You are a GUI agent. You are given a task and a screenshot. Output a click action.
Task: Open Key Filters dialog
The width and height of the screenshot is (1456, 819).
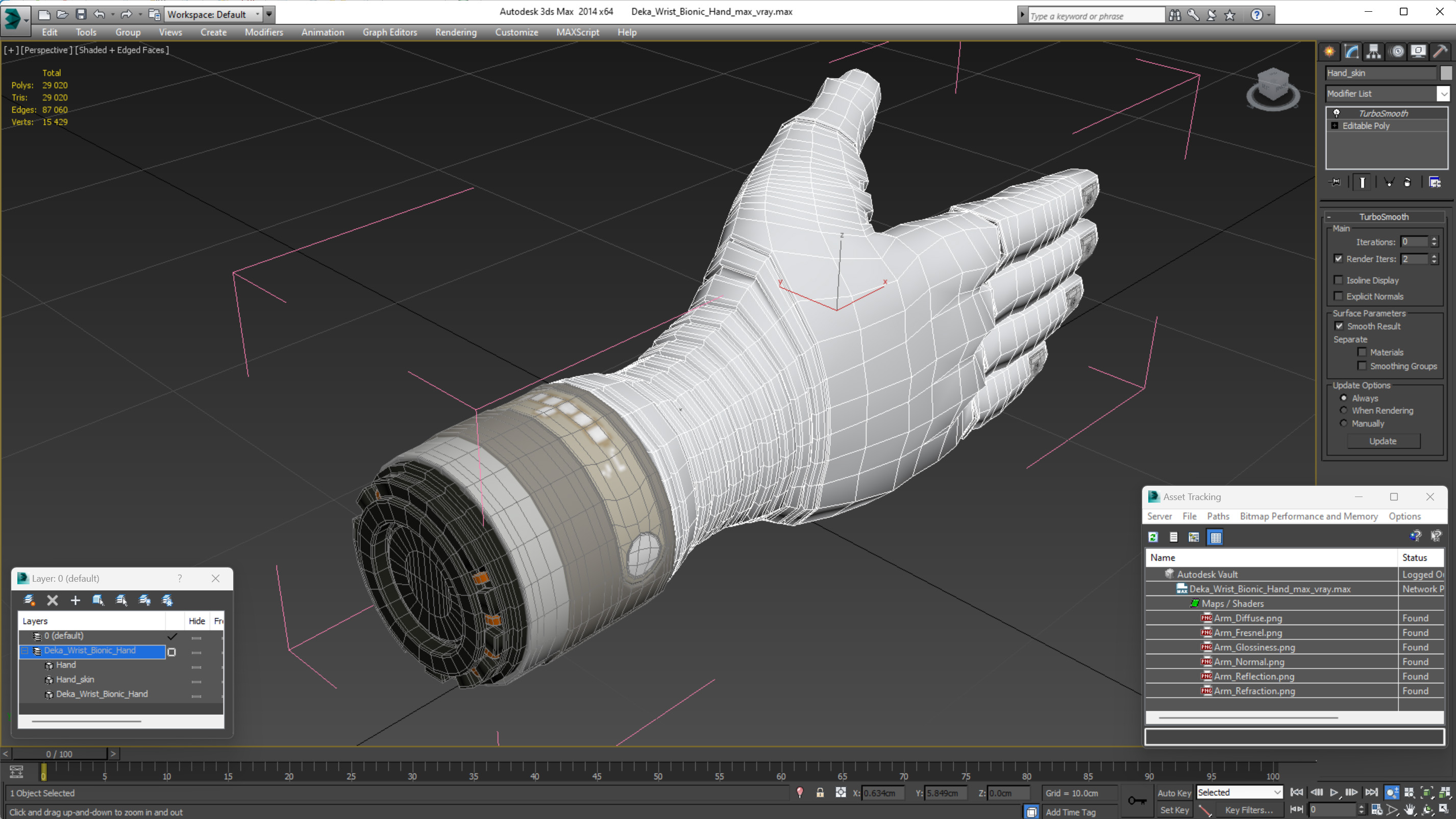[x=1249, y=810]
